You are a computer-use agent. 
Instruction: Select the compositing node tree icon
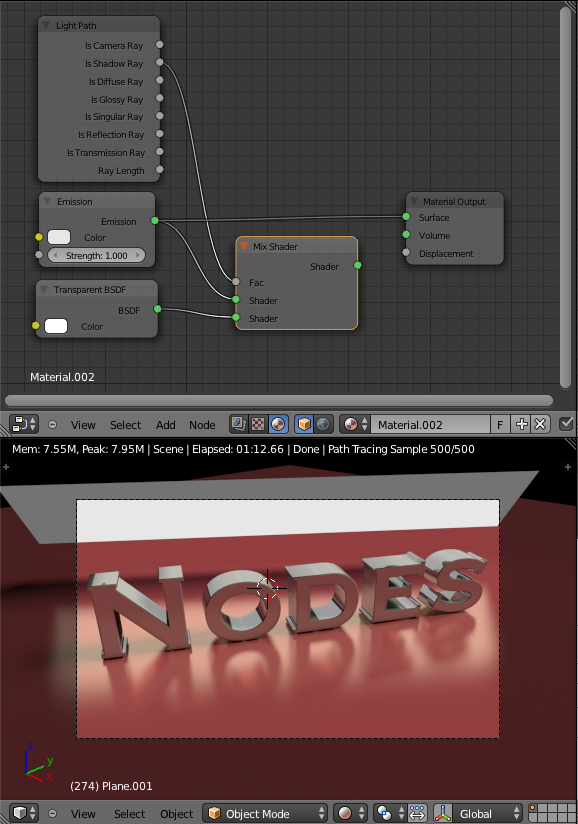239,424
